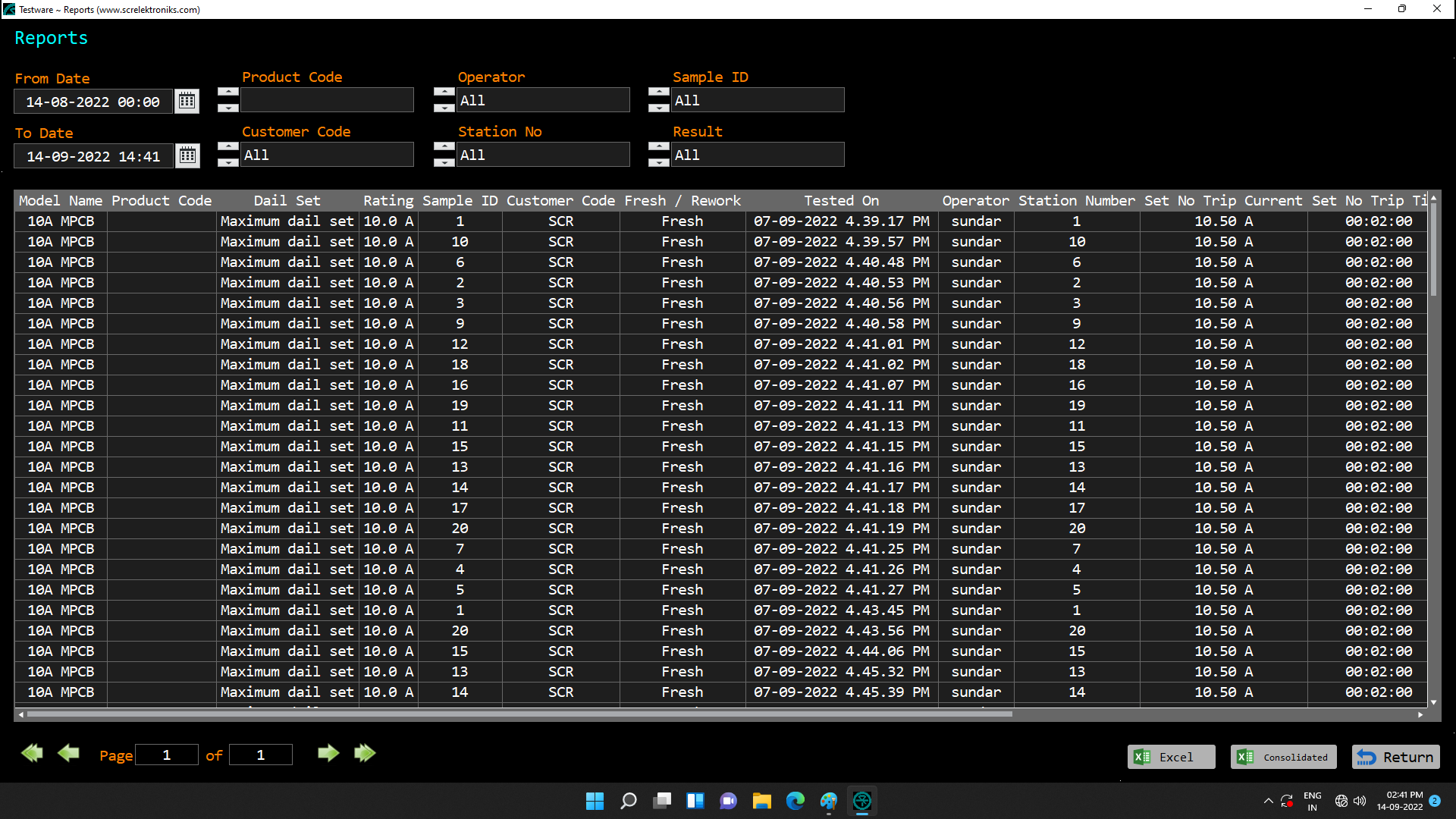Click the Return button
Screen dimensions: 1456x819
1395,757
